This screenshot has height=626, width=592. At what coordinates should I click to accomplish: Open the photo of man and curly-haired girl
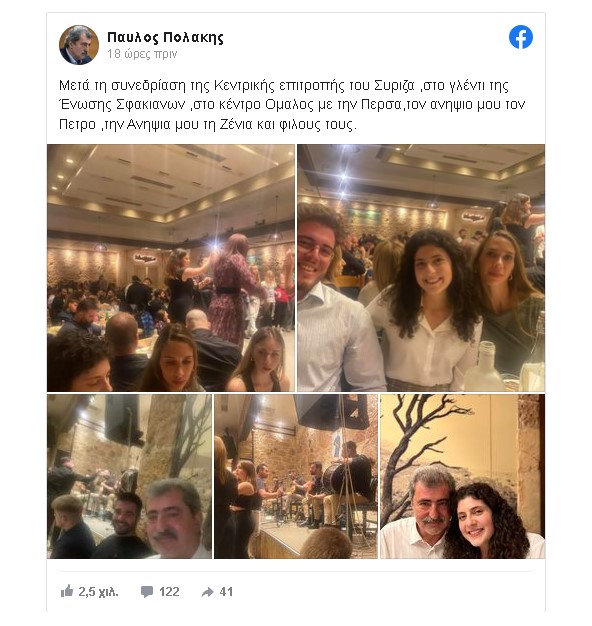(462, 476)
